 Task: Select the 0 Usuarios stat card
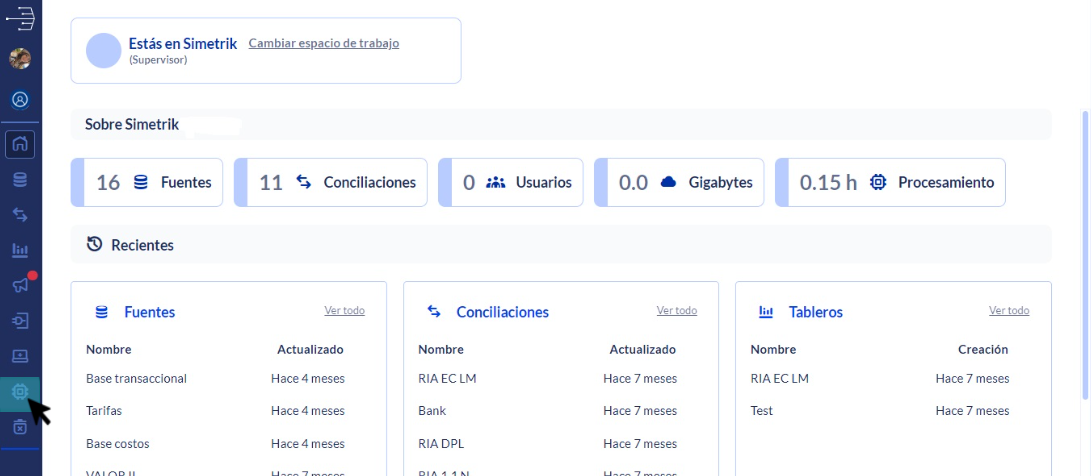[511, 182]
